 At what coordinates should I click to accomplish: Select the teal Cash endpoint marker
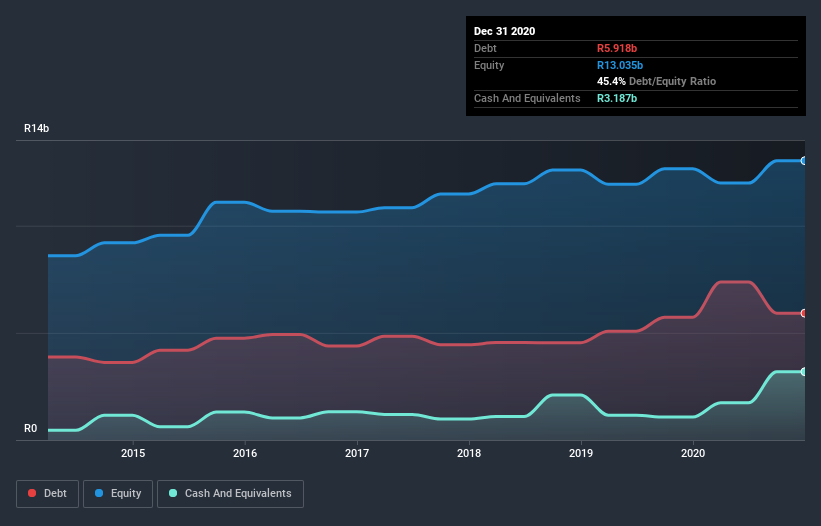[804, 372]
